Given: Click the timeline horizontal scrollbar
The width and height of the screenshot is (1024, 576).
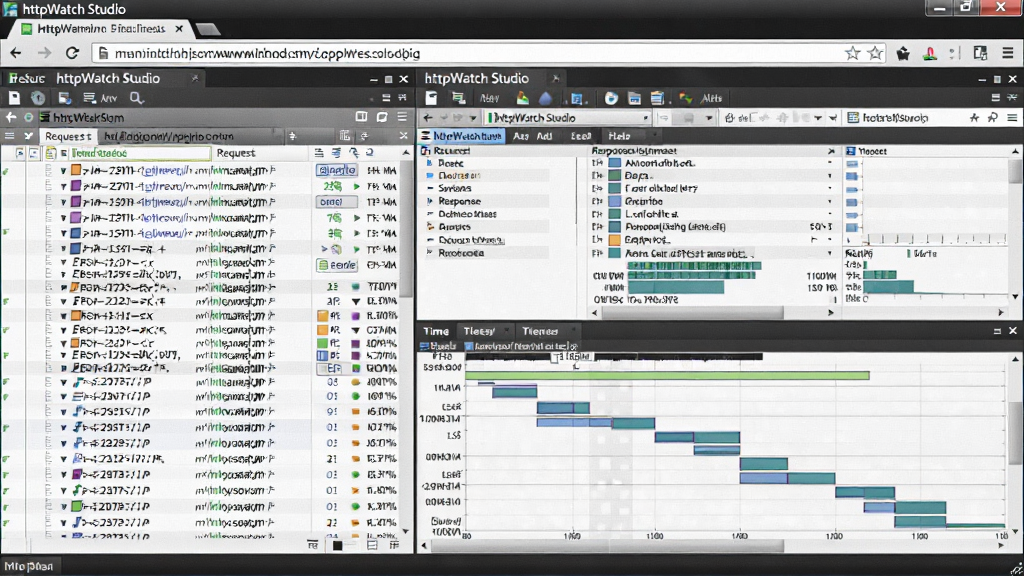Looking at the screenshot, I should pyautogui.click(x=607, y=545).
